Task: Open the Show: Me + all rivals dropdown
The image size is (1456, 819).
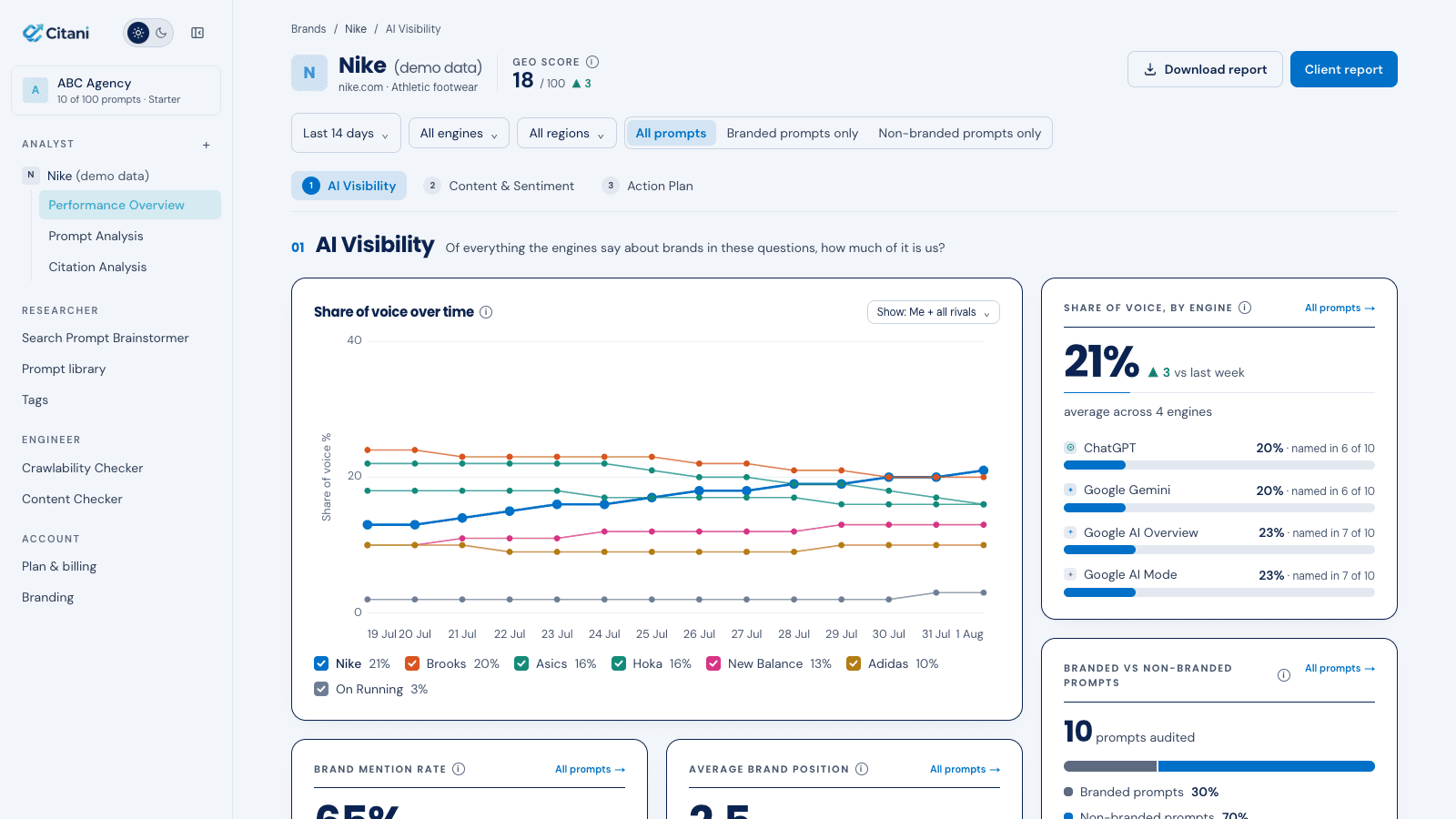Action: pos(934,312)
